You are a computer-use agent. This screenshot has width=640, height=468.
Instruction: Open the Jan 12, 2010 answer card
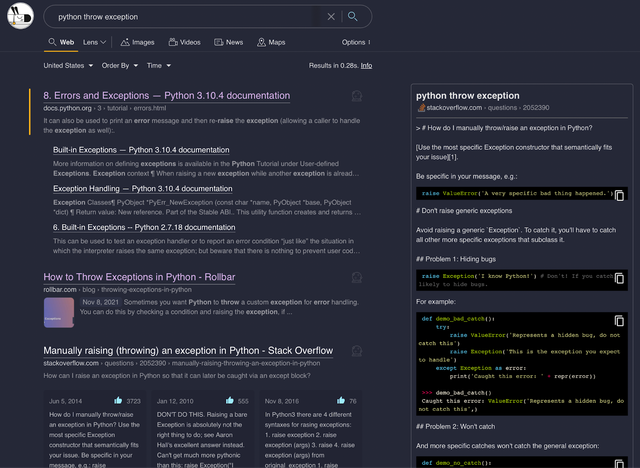coord(202,429)
